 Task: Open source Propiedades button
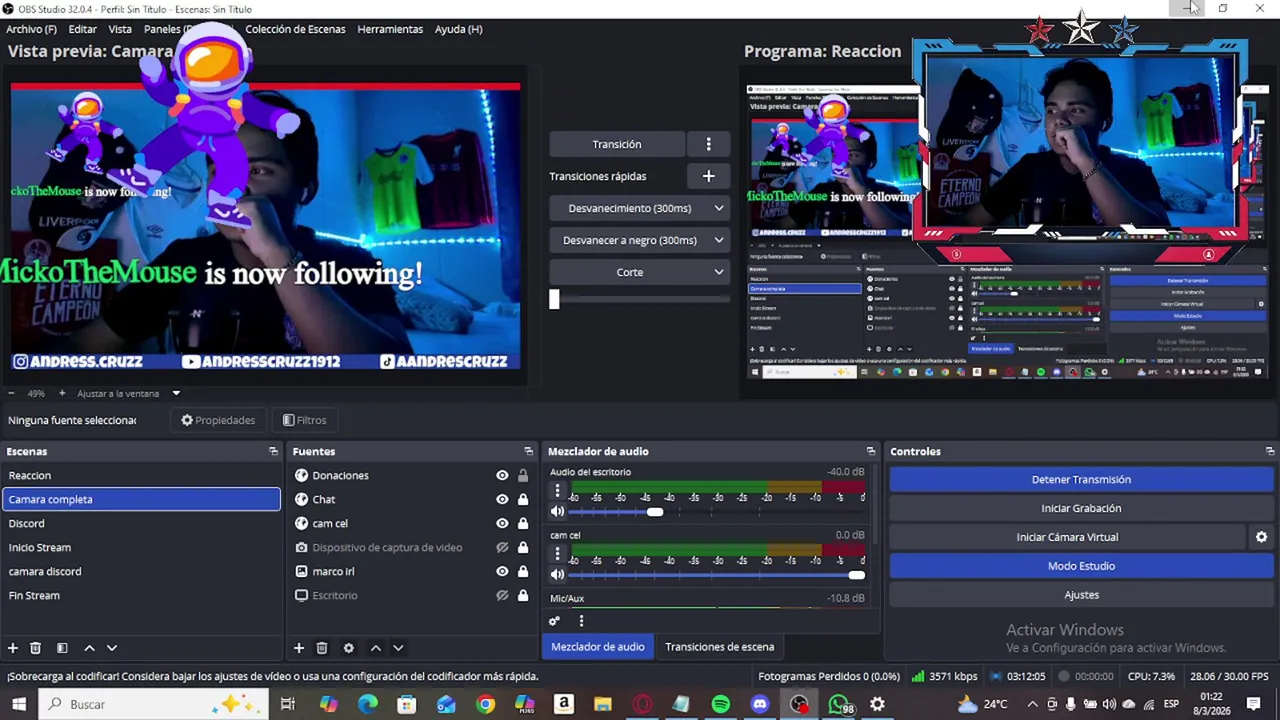point(218,420)
